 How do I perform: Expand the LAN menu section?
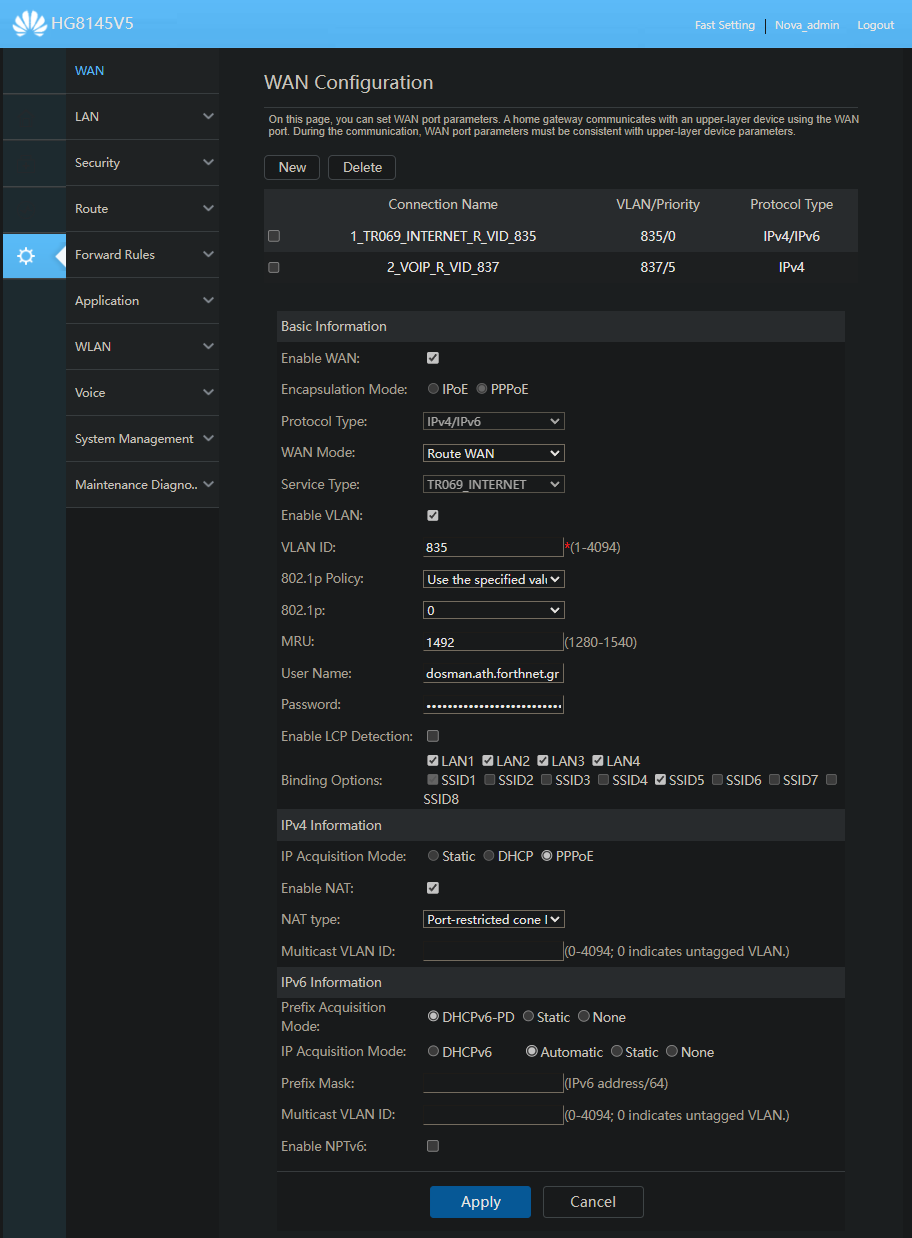point(143,117)
